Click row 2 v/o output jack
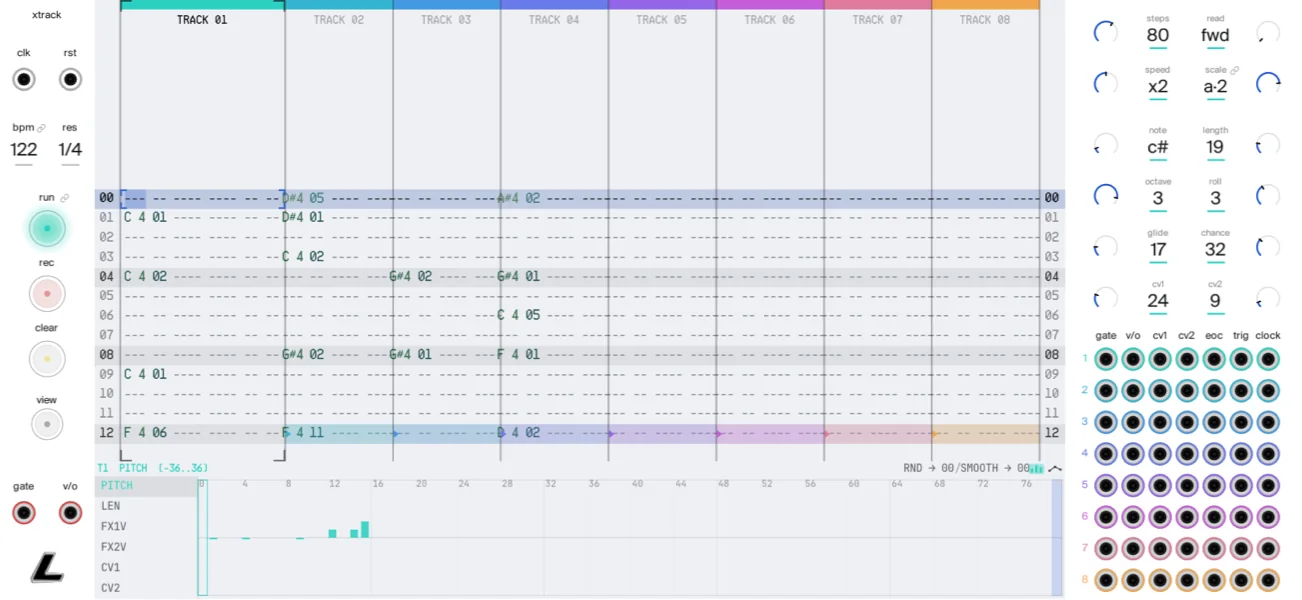This screenshot has height=600, width=1302. (1133, 391)
